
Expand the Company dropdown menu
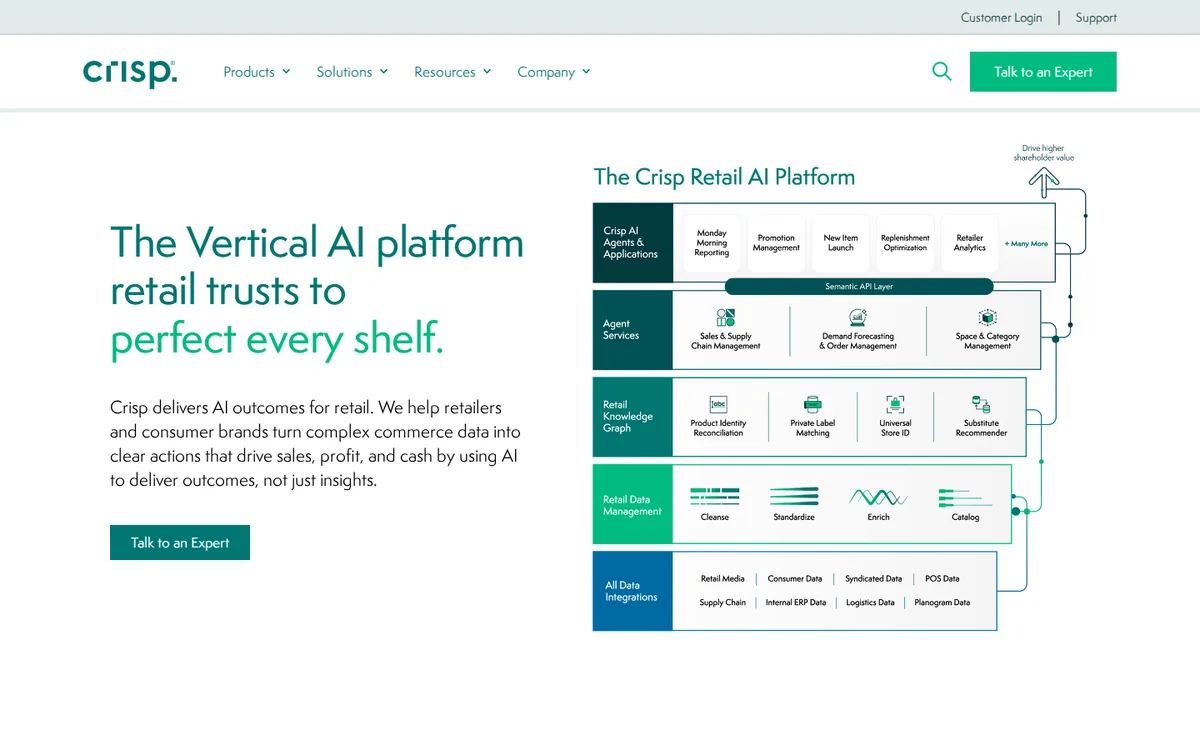pyautogui.click(x=554, y=72)
